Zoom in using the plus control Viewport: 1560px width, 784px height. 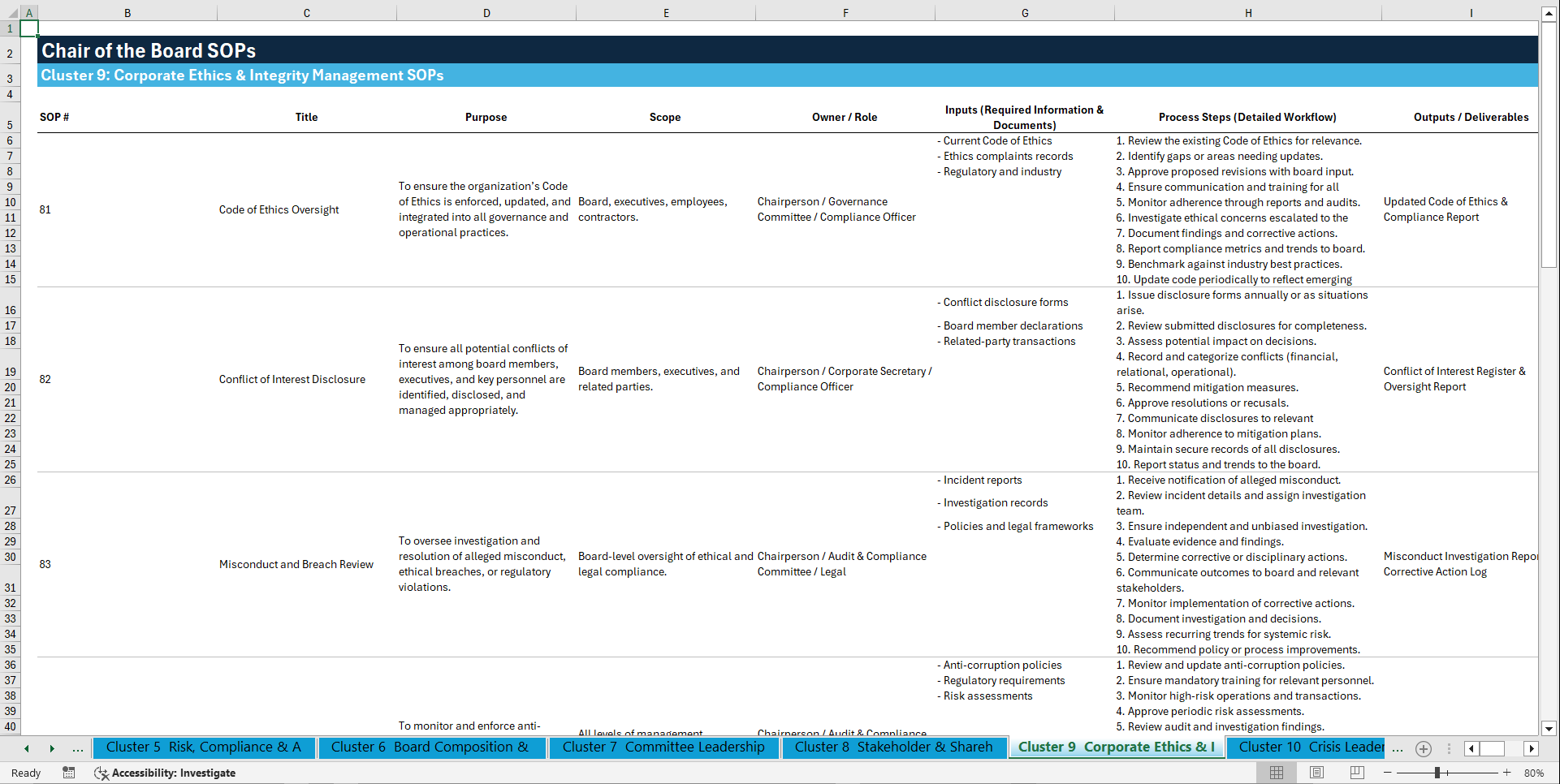[x=1506, y=773]
